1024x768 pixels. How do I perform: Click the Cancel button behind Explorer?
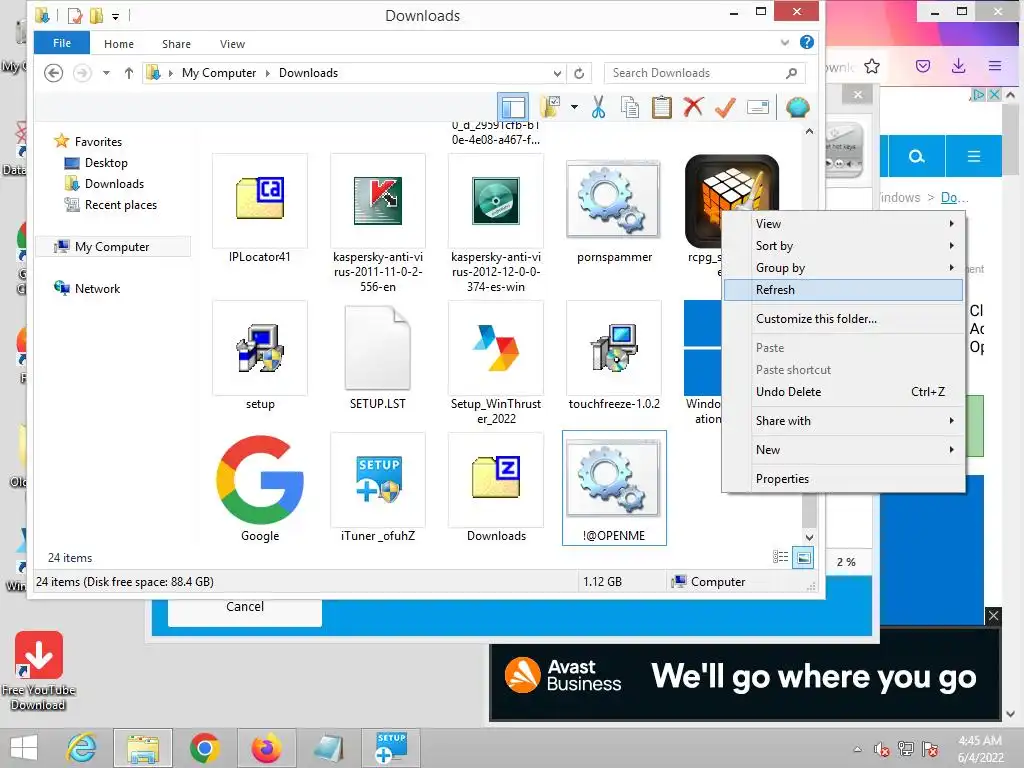tap(245, 607)
